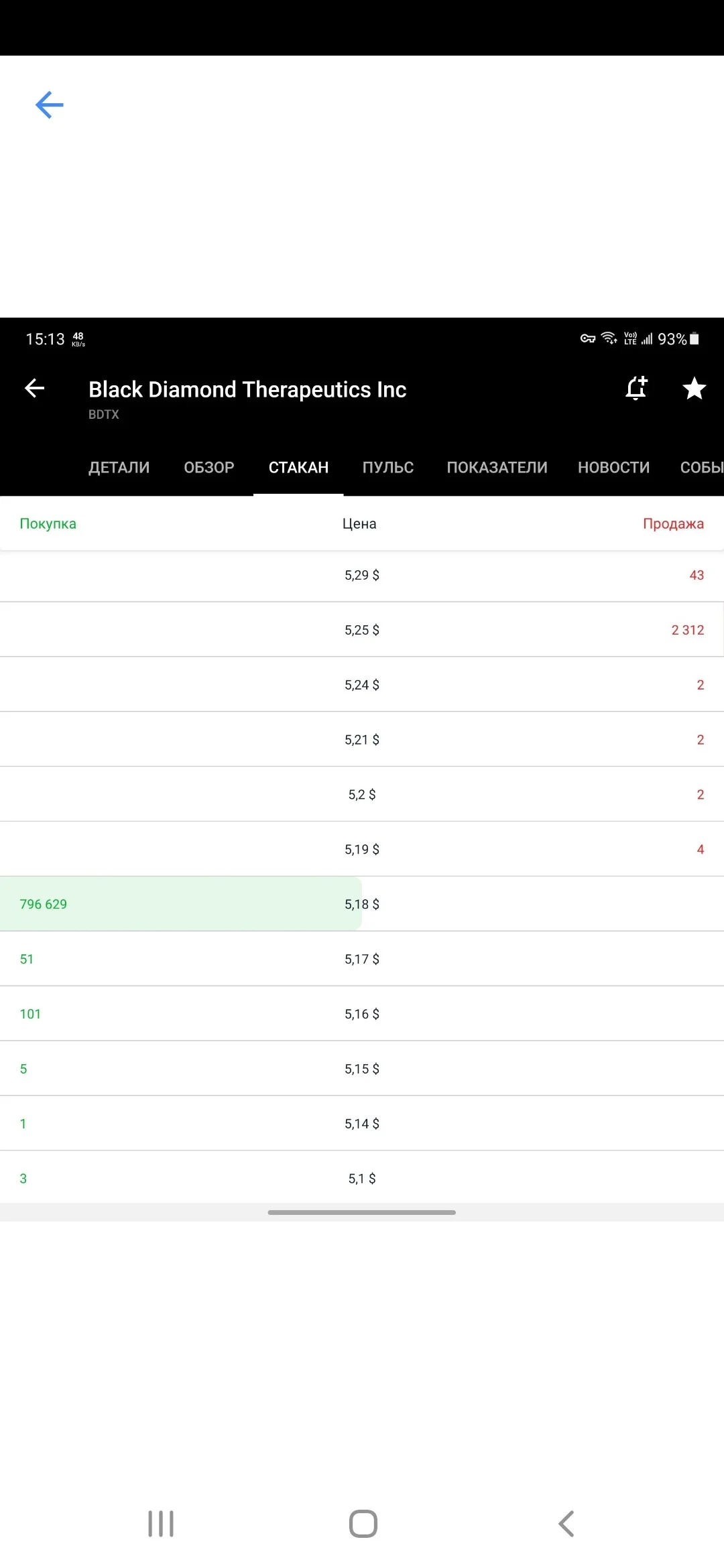Tap the gesture handle bar below the order book
Image resolution: width=724 pixels, height=1568 pixels.
362,1212
